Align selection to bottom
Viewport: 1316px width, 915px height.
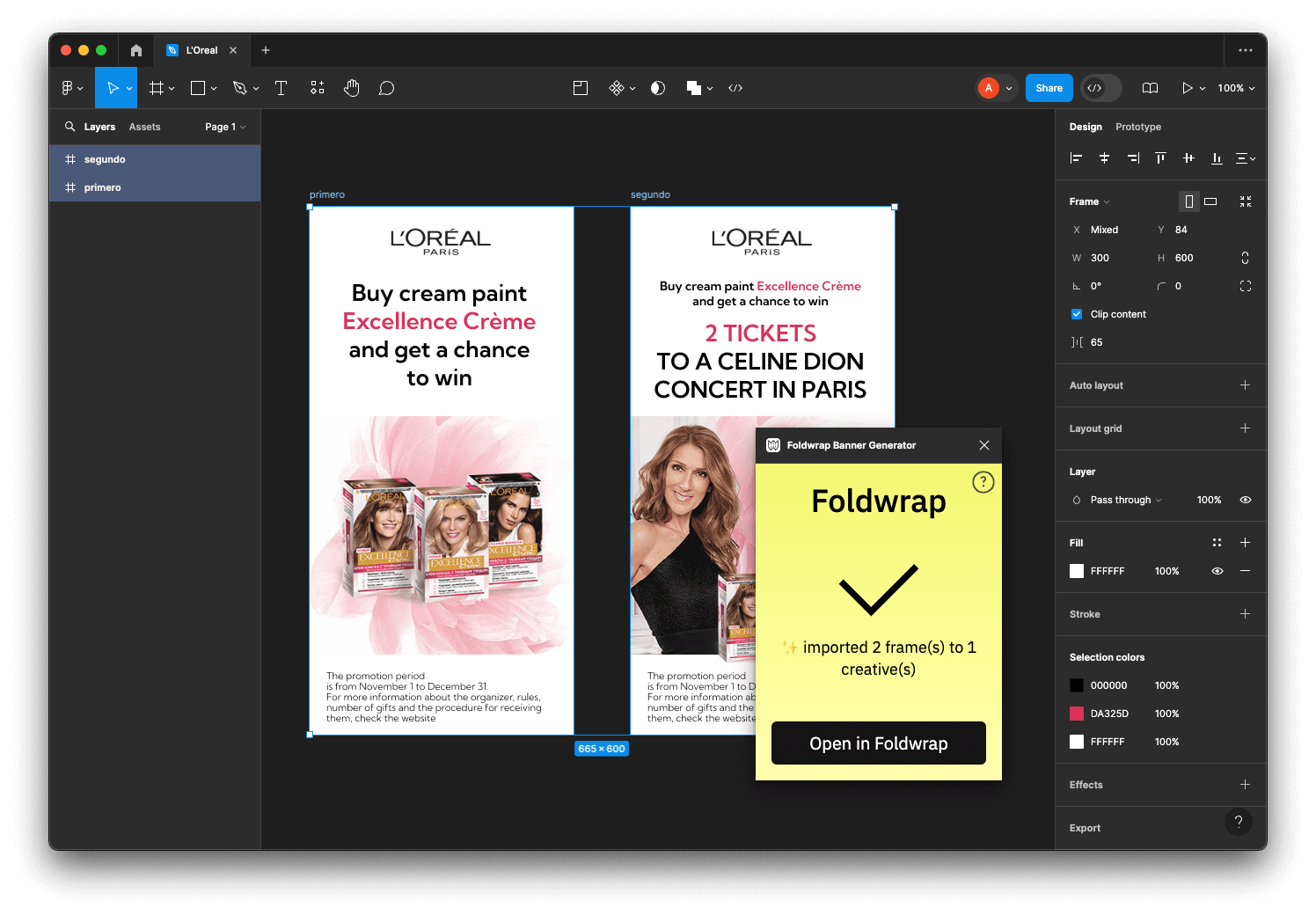coord(1217,158)
